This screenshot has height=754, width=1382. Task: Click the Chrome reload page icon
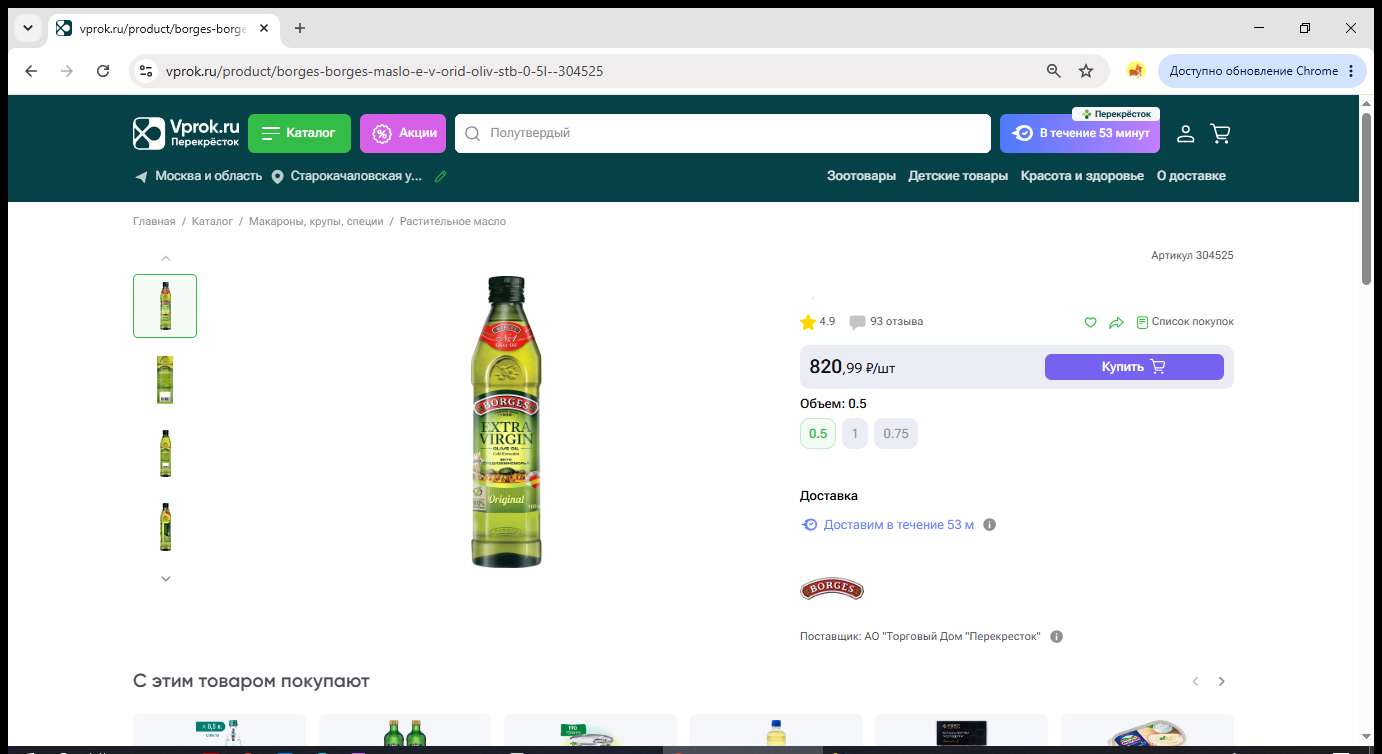coord(103,71)
